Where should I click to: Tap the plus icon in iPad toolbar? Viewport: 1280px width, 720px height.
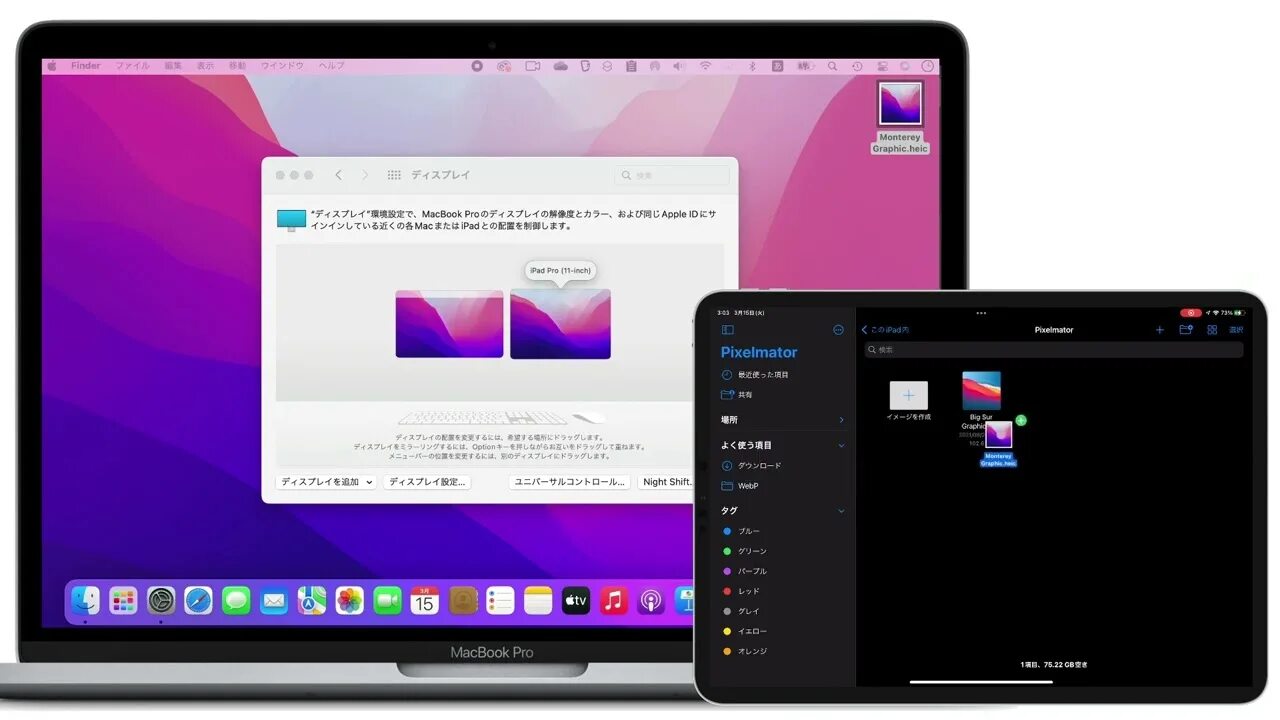(x=1160, y=330)
